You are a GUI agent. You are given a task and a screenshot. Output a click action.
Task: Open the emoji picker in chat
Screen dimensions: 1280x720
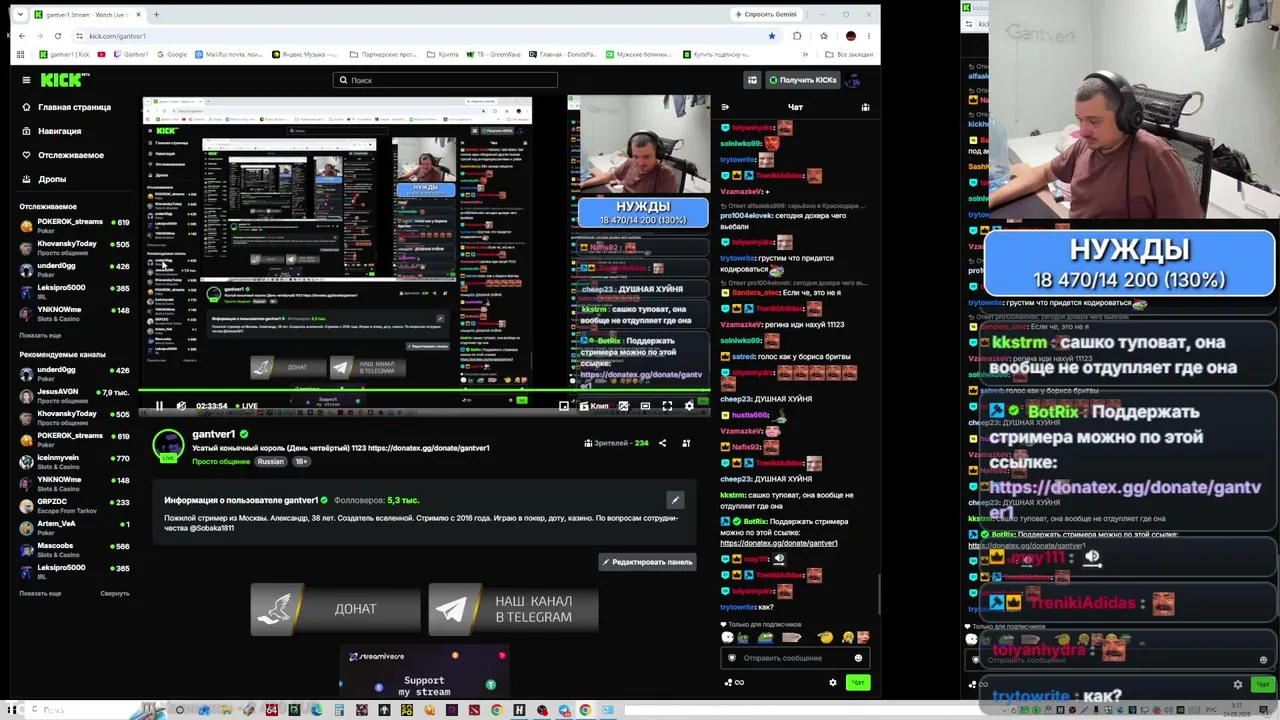point(858,658)
